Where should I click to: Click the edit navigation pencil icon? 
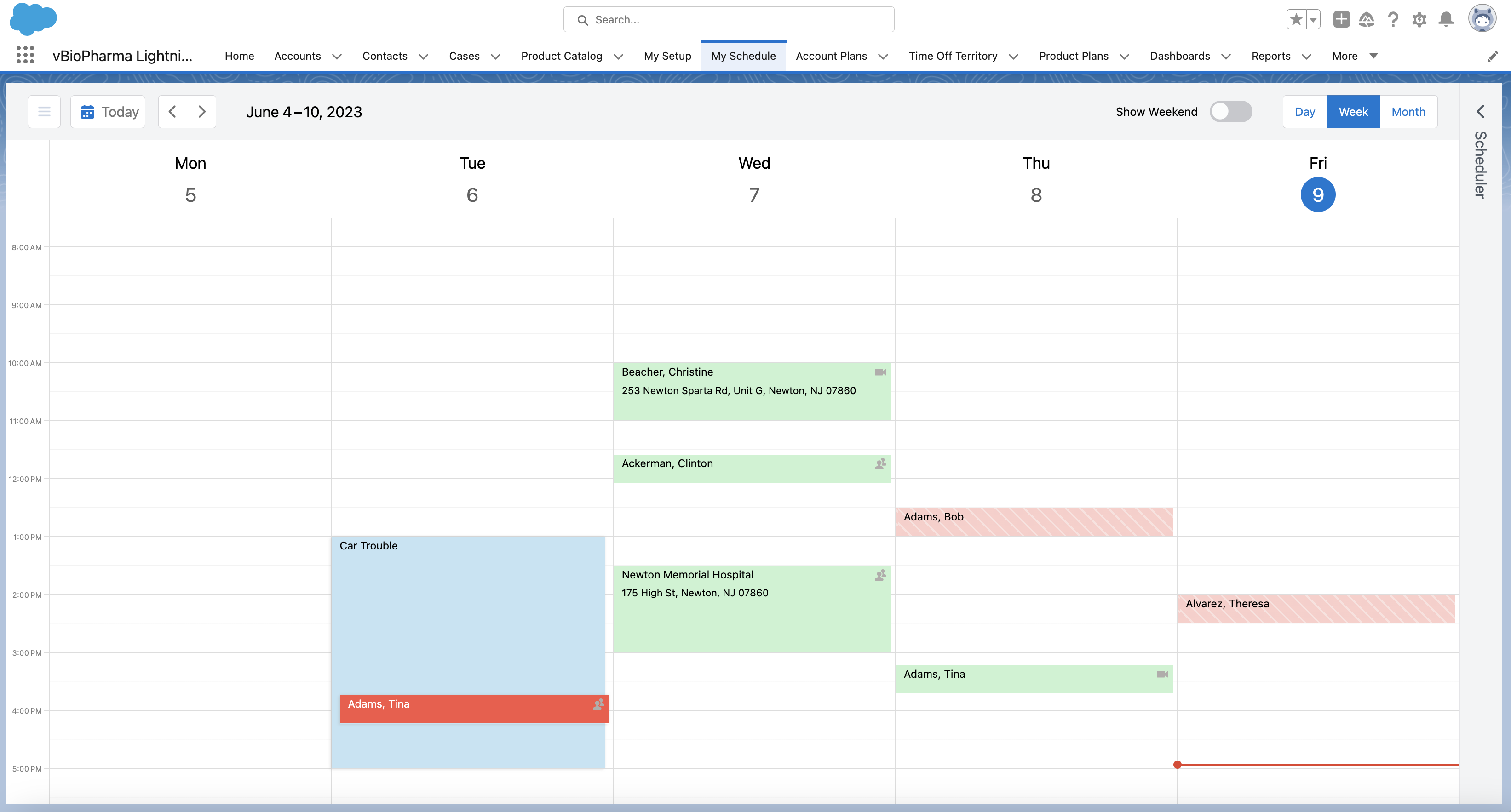coord(1492,56)
